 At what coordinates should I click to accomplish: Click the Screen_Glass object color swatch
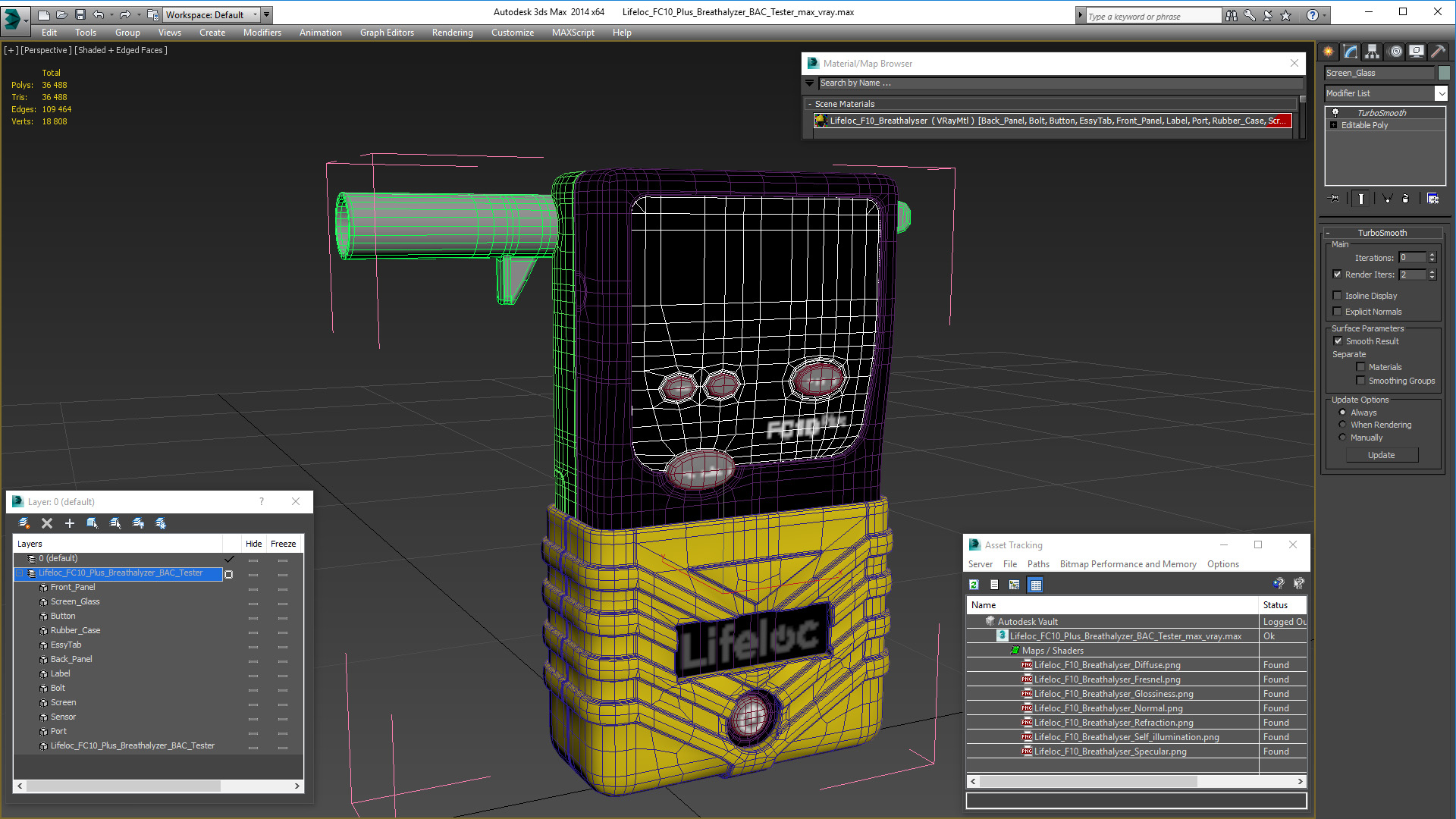pos(1443,73)
